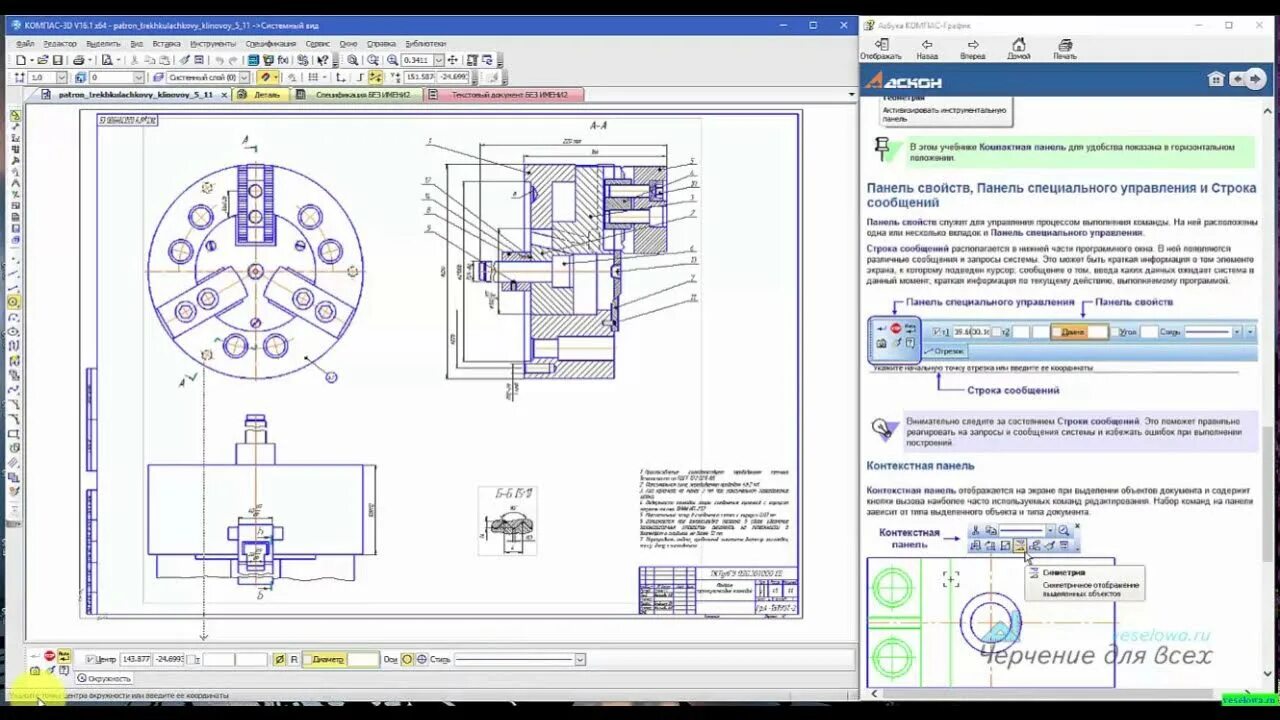1280x720 pixels.
Task: Click the Контекстная панель heading
Action: click(920, 466)
